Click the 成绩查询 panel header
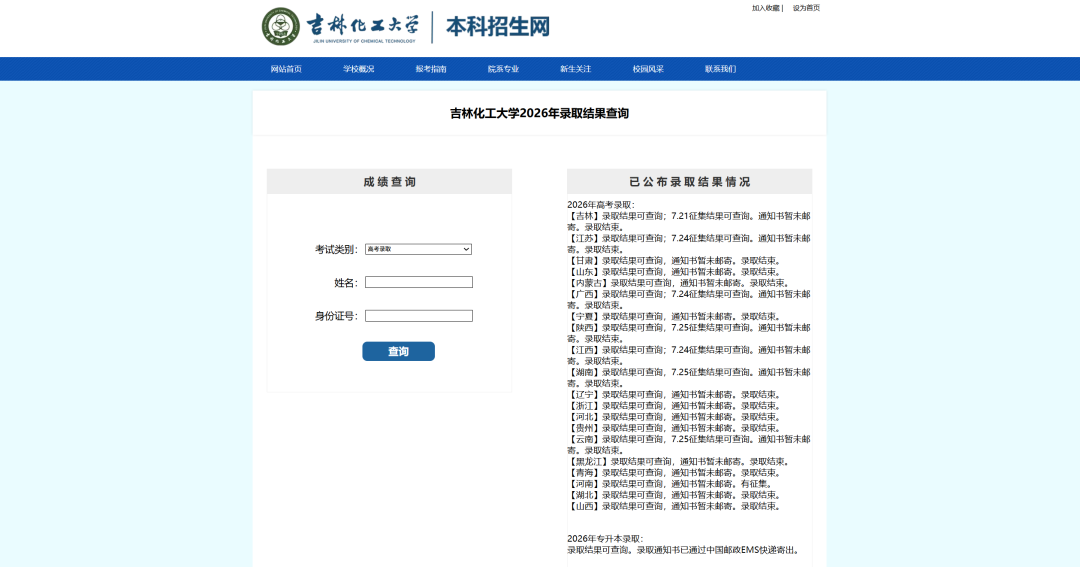This screenshot has width=1080, height=567. click(389, 182)
